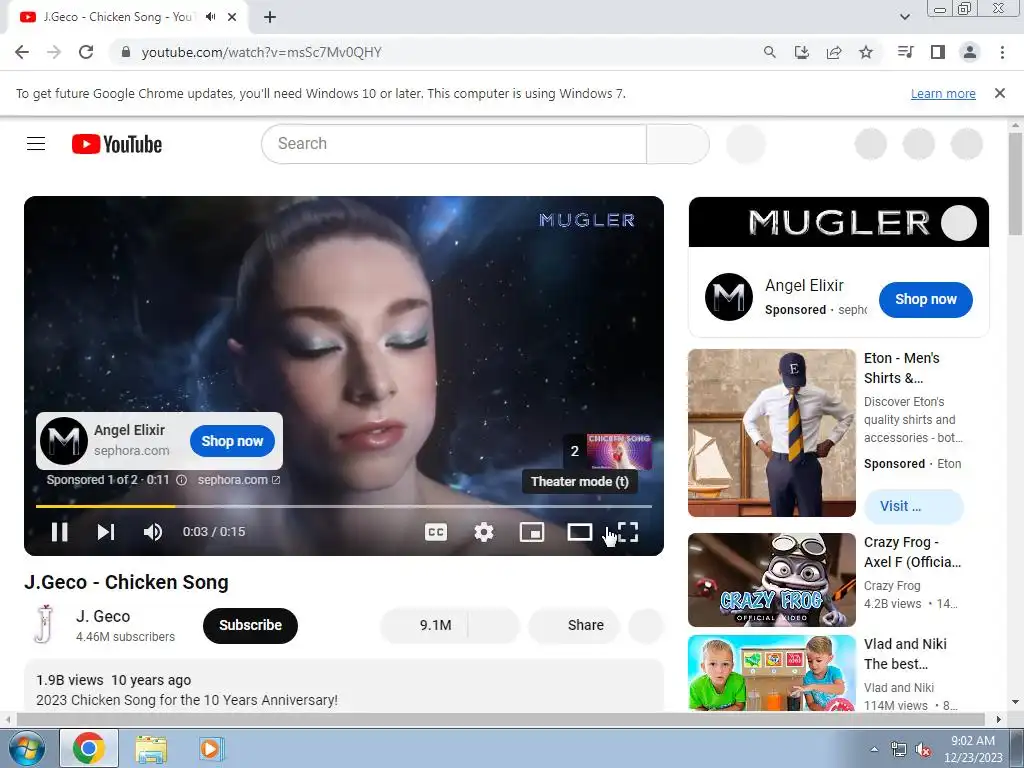Open tab search dropdown chevron
1024x768 pixels.
[904, 17]
